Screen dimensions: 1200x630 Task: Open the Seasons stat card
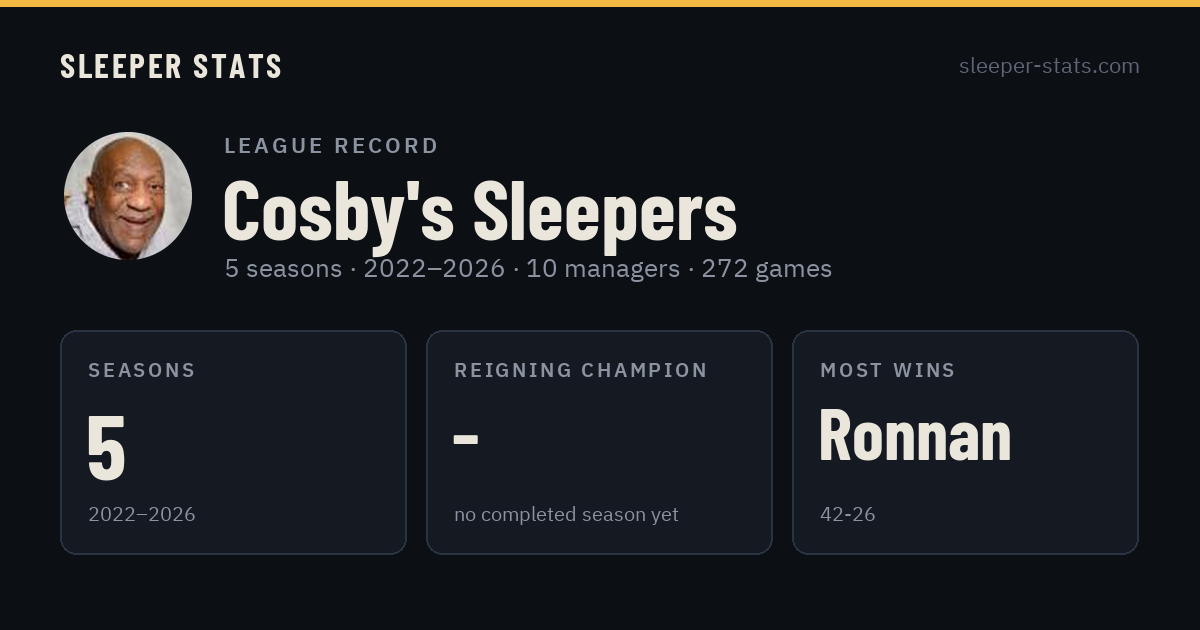pos(233,442)
